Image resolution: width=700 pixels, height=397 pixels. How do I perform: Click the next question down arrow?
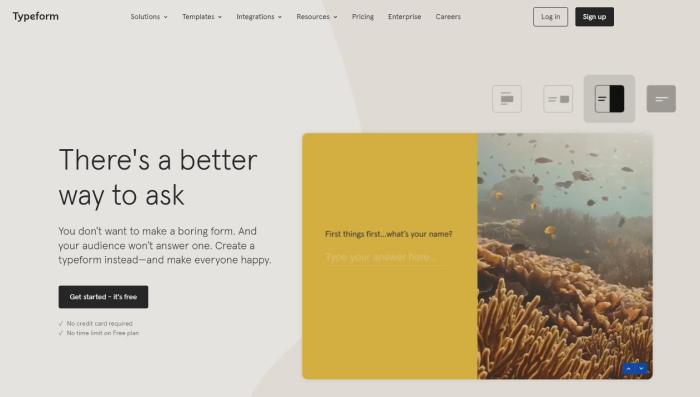(x=642, y=368)
